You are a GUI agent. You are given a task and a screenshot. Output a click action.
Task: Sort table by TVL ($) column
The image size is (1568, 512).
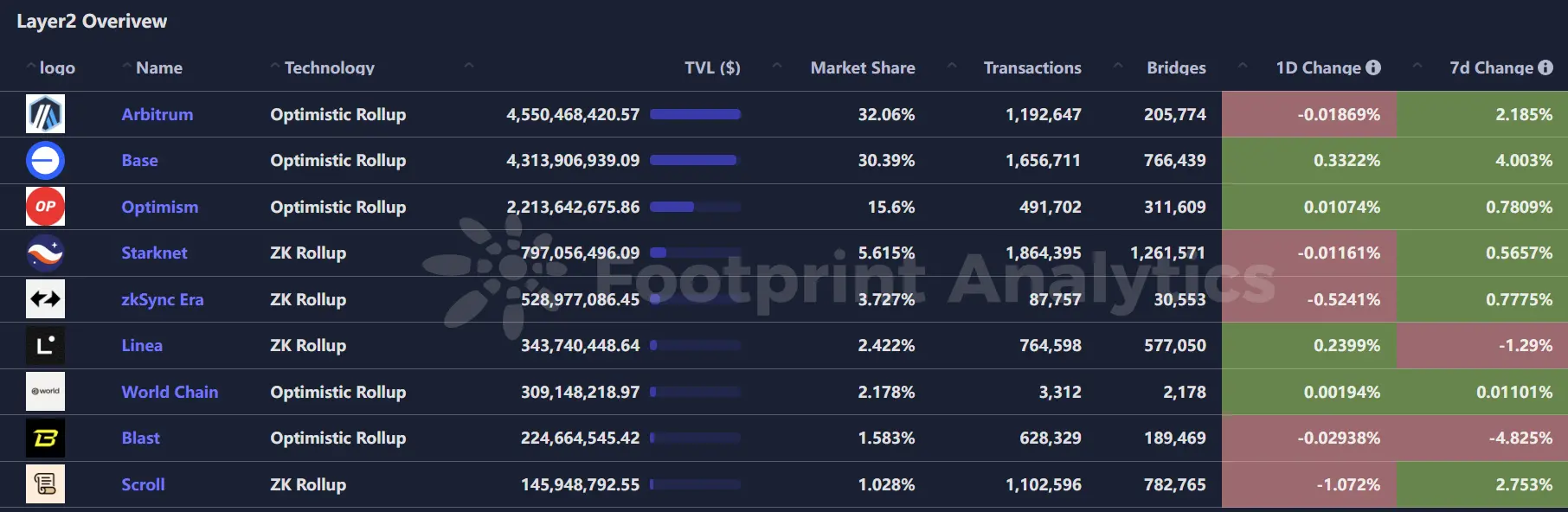[x=711, y=67]
